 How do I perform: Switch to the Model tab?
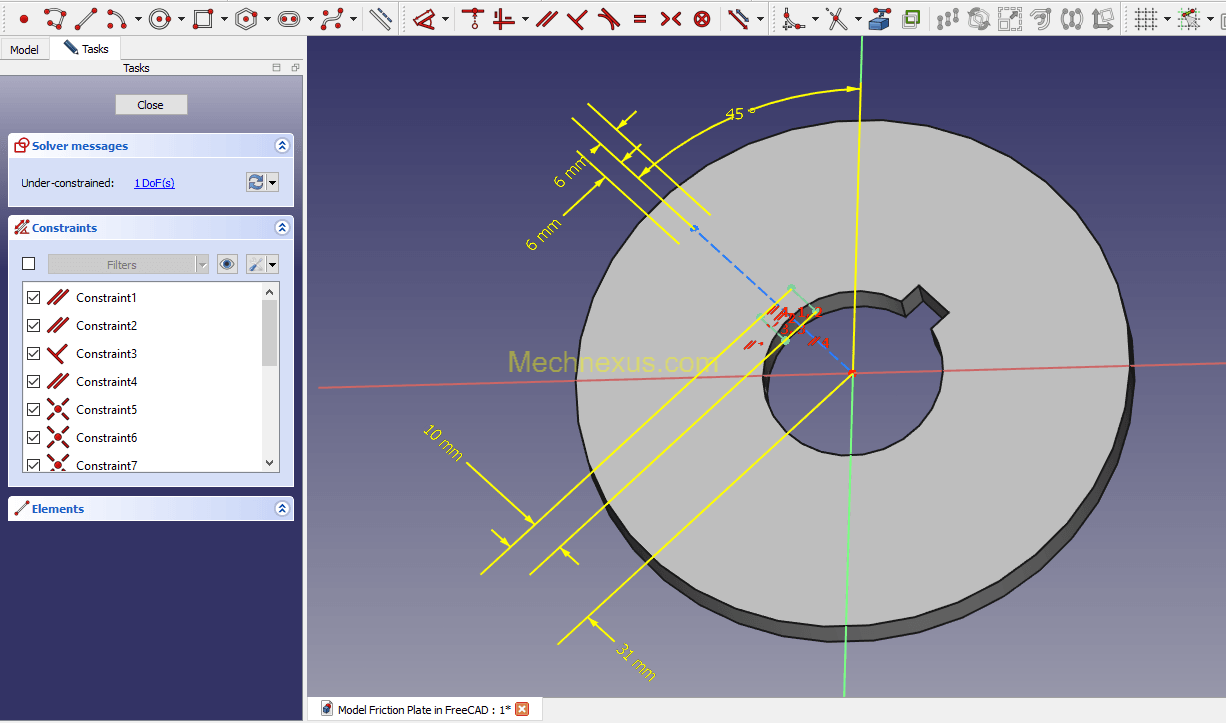[24, 49]
